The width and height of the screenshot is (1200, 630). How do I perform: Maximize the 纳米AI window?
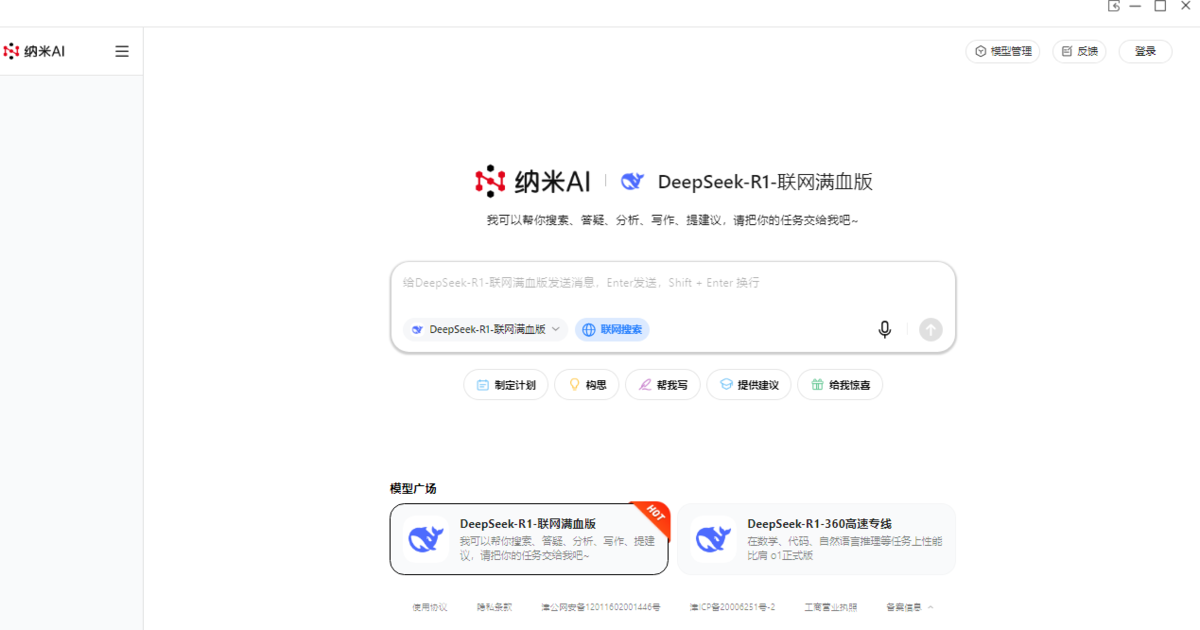click(1160, 6)
